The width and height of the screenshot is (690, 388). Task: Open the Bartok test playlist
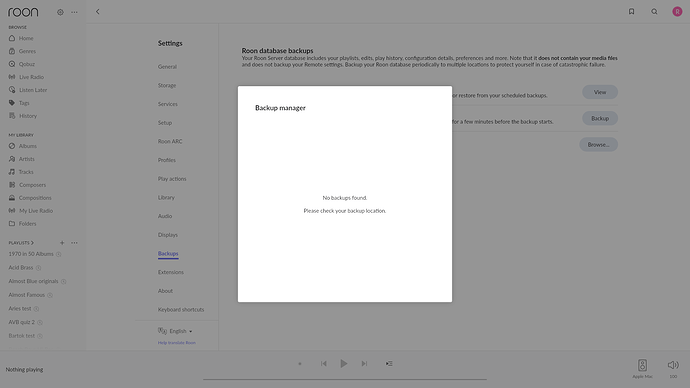tap(22, 336)
